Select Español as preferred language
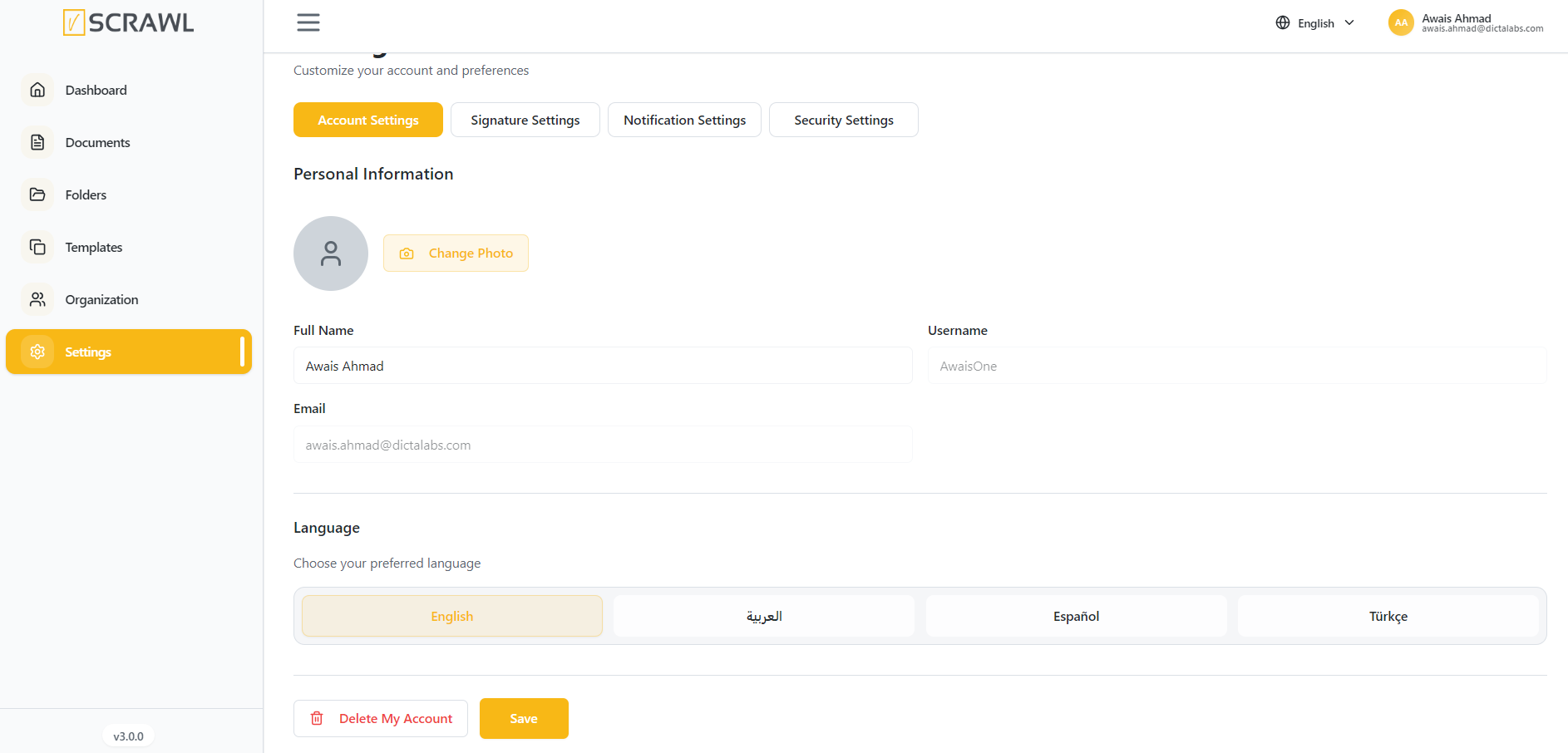Viewport: 1568px width, 753px height. [x=1077, y=616]
